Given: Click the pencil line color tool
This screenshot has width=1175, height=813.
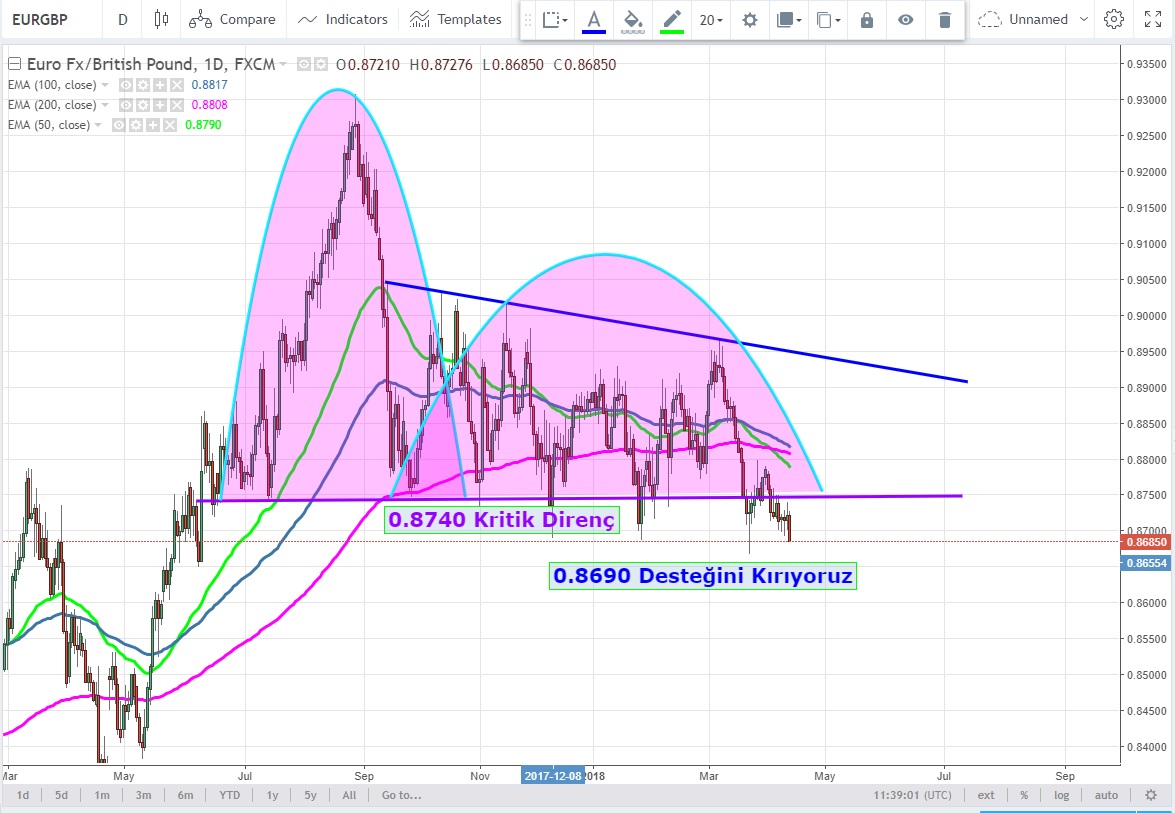Looking at the screenshot, I should point(672,20).
